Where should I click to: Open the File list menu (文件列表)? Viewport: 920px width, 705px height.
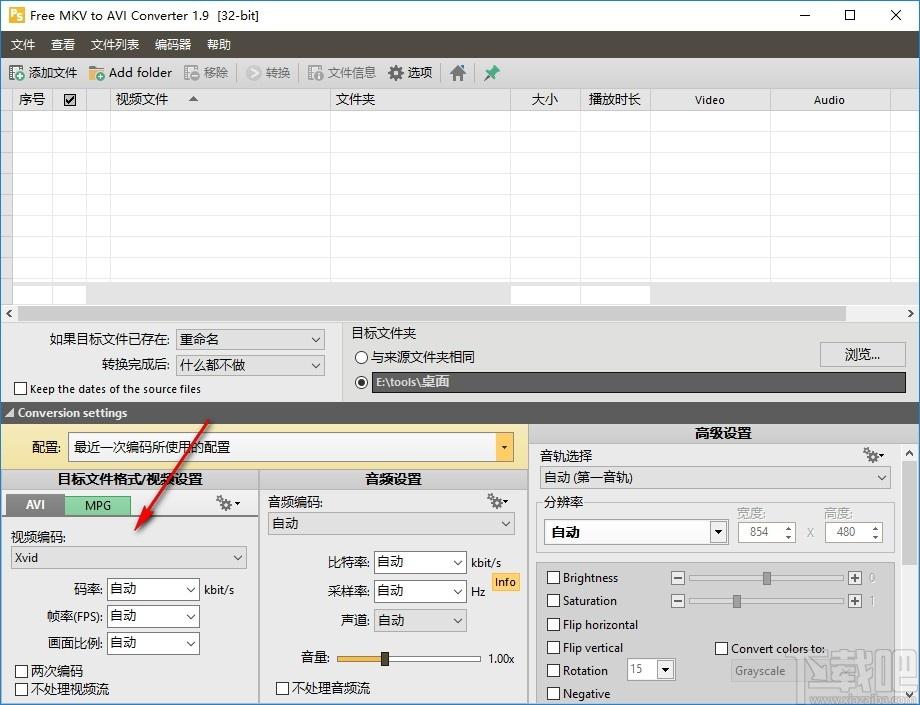114,45
